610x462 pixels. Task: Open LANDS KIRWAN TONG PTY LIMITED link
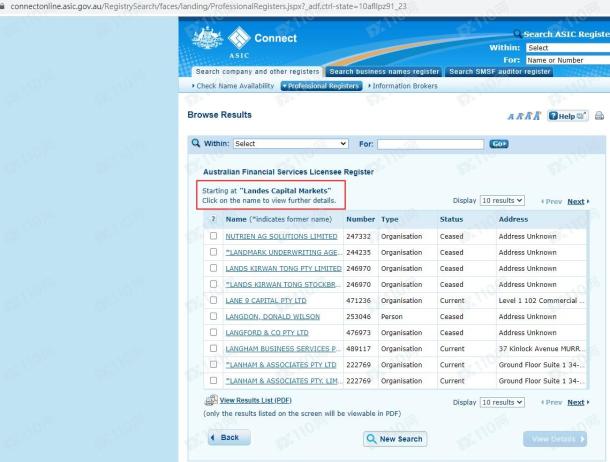click(x=283, y=268)
